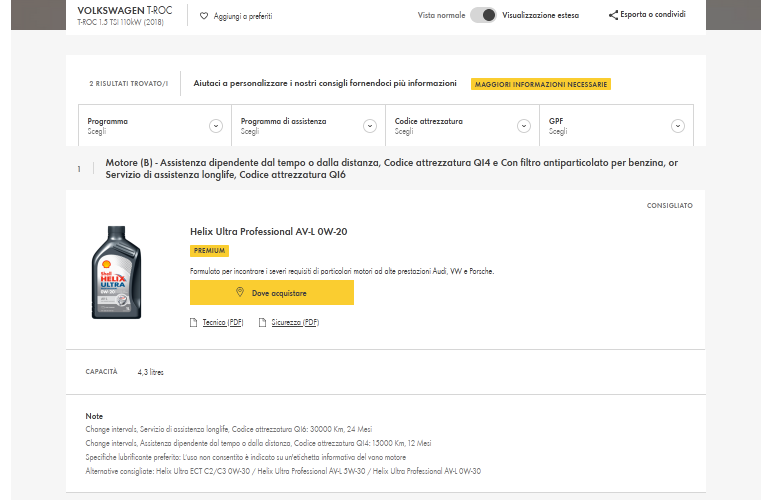The image size is (765, 500).
Task: Click the Maggiori informazioni necessarie badge
Action: 541,84
